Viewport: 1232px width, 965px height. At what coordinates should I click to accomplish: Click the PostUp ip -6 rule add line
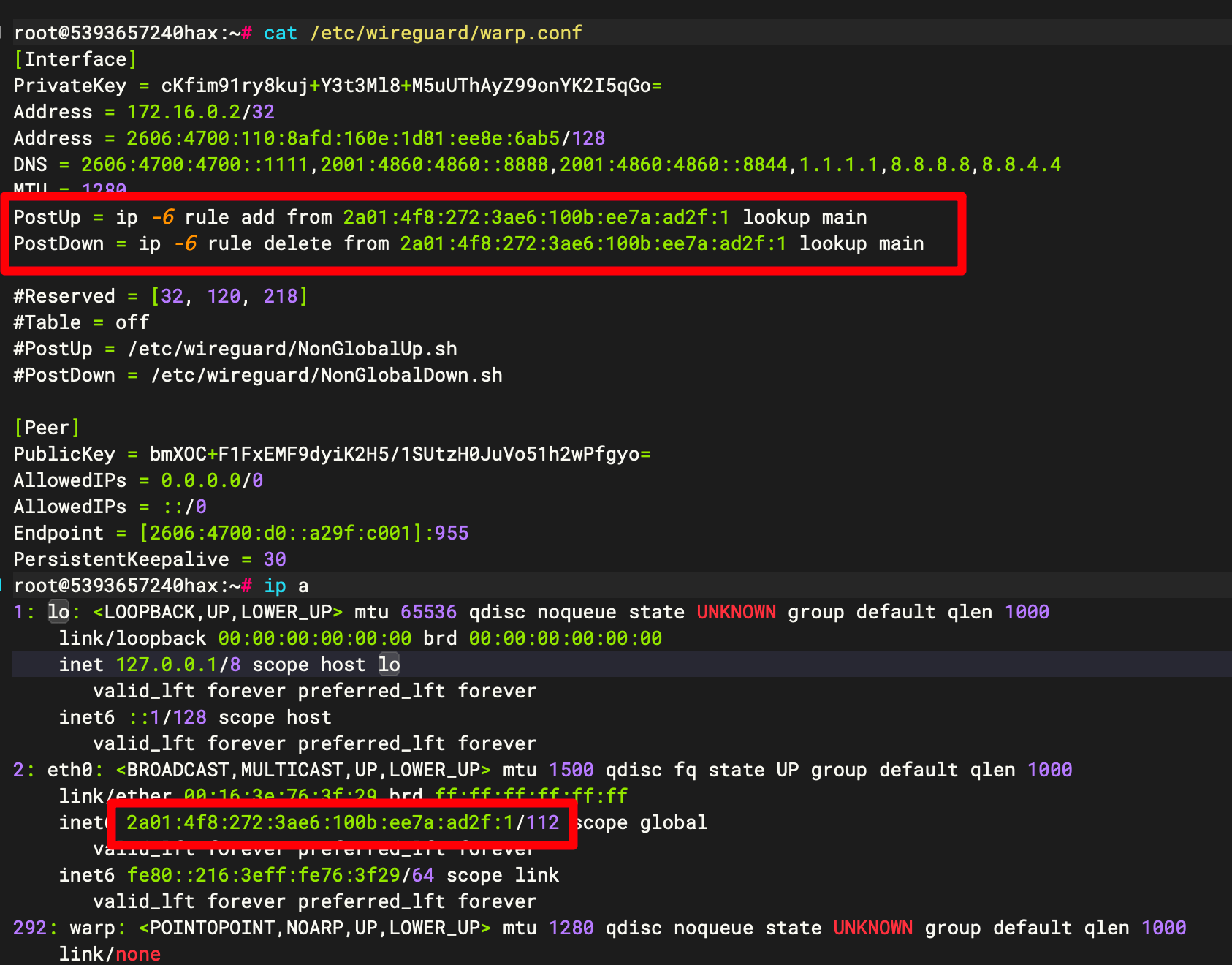pyautogui.click(x=440, y=217)
